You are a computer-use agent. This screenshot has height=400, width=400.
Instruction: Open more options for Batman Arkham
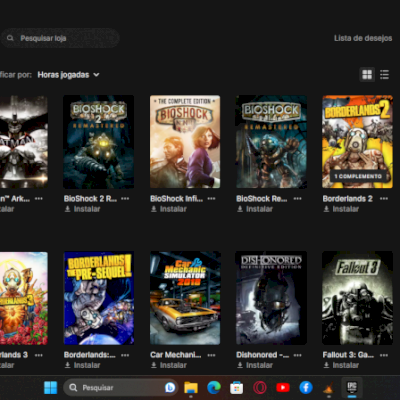[x=39, y=199]
